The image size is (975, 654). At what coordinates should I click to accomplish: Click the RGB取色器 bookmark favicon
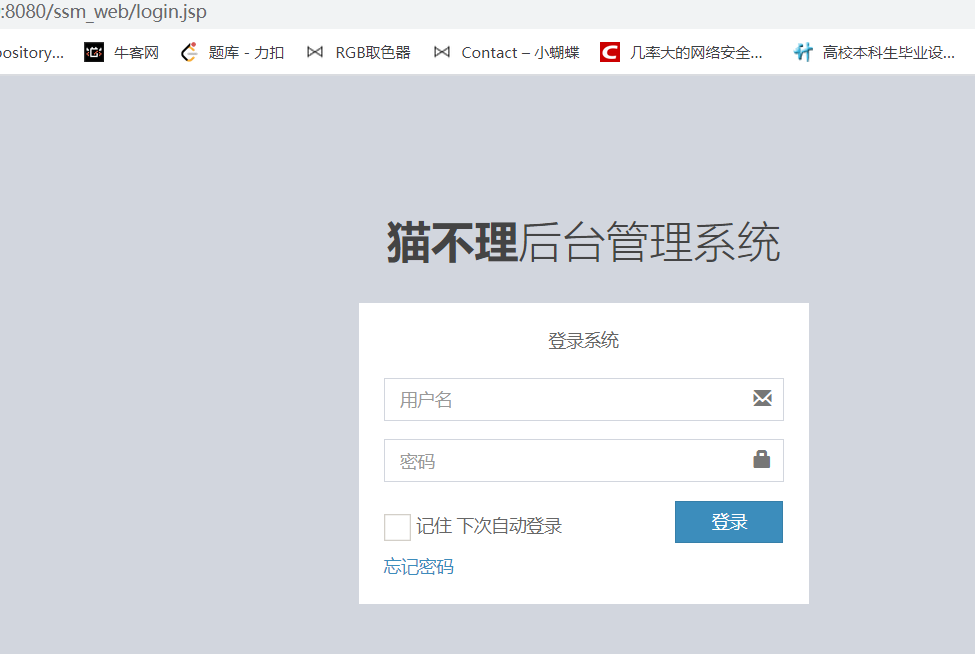[315, 52]
